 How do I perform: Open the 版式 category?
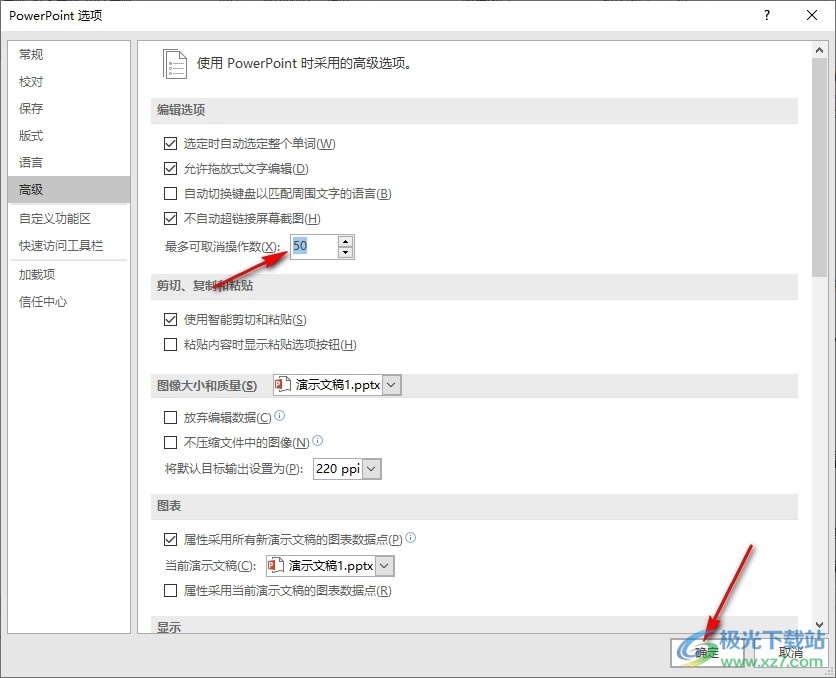69,135
